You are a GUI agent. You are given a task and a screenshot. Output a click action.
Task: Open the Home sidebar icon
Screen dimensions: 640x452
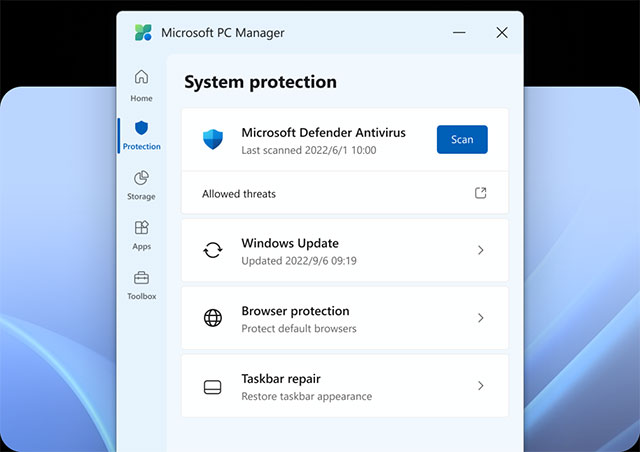point(141,77)
